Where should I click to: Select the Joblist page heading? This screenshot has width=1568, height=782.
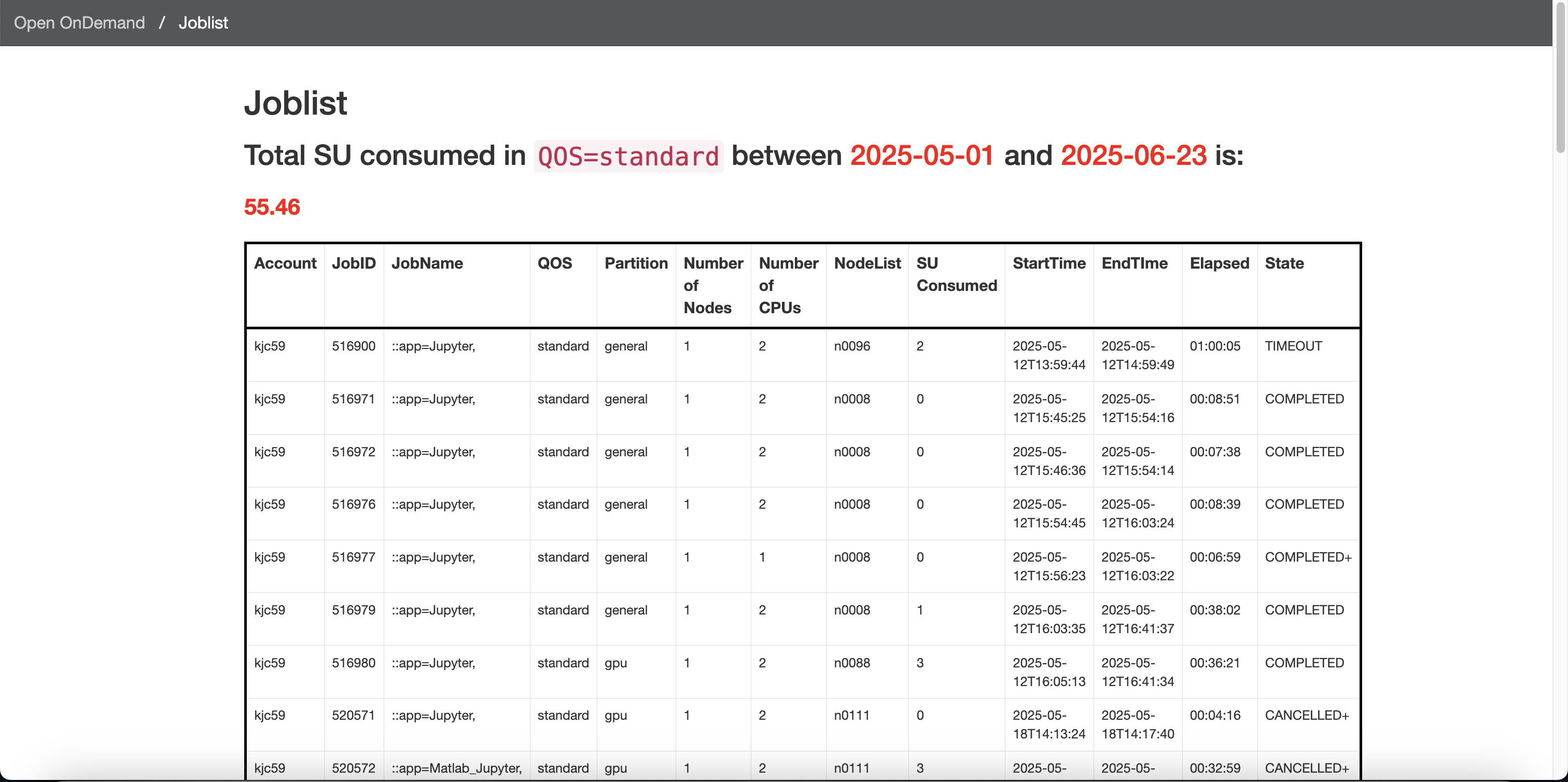pos(295,102)
